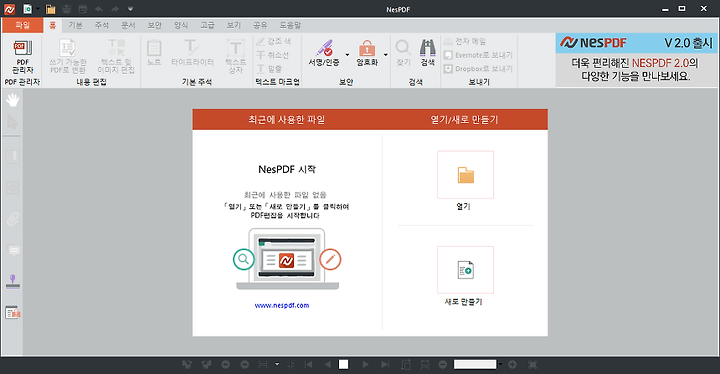The width and height of the screenshot is (720, 374).
Task: Click the page number field
Action: pos(343,364)
